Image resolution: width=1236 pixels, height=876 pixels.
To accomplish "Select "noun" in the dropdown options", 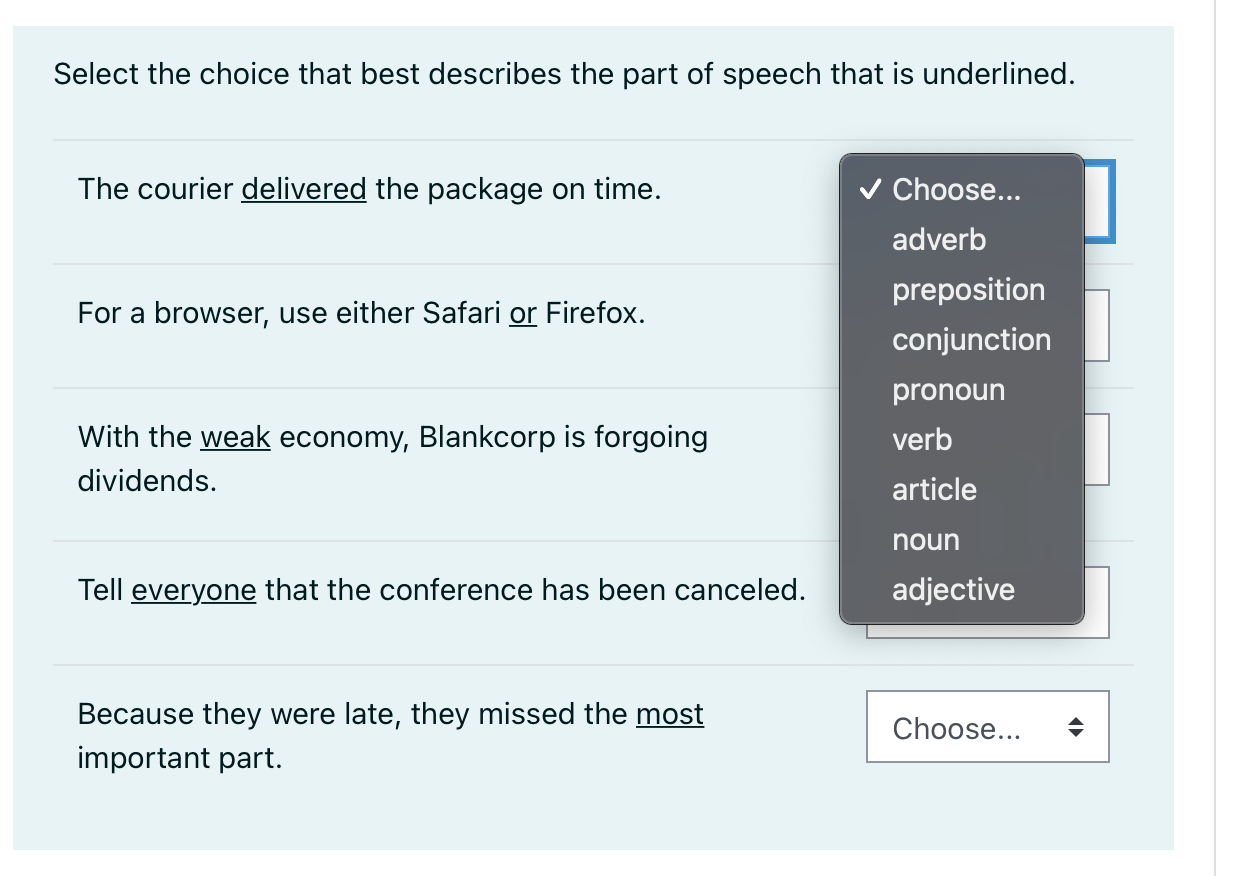I will pyautogui.click(x=925, y=539).
